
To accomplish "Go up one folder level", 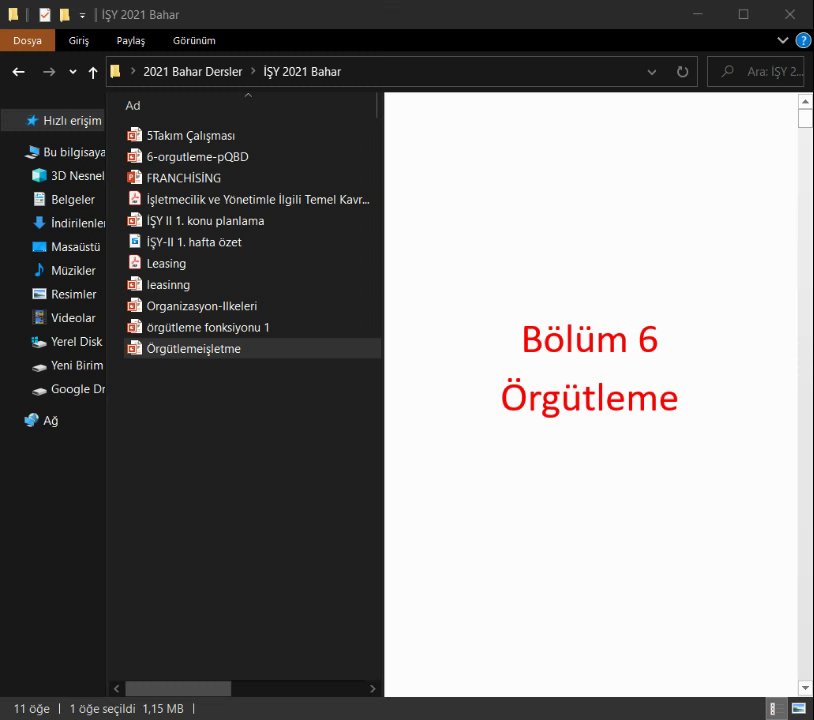I will pyautogui.click(x=92, y=72).
